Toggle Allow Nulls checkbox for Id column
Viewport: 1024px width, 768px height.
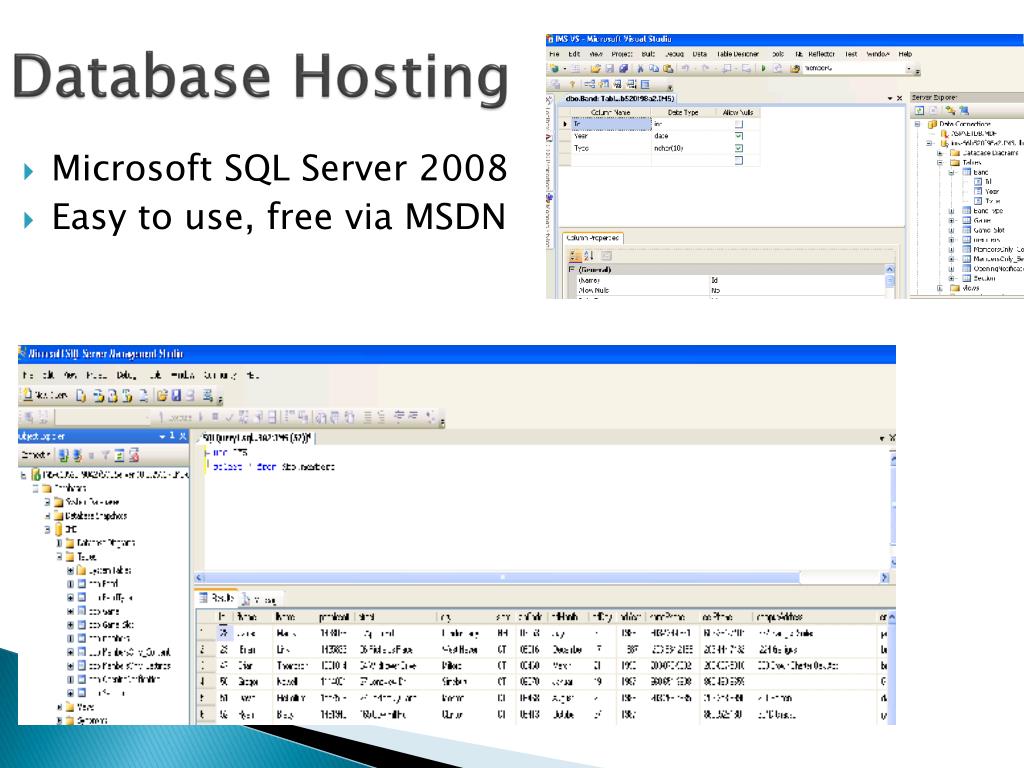(739, 123)
